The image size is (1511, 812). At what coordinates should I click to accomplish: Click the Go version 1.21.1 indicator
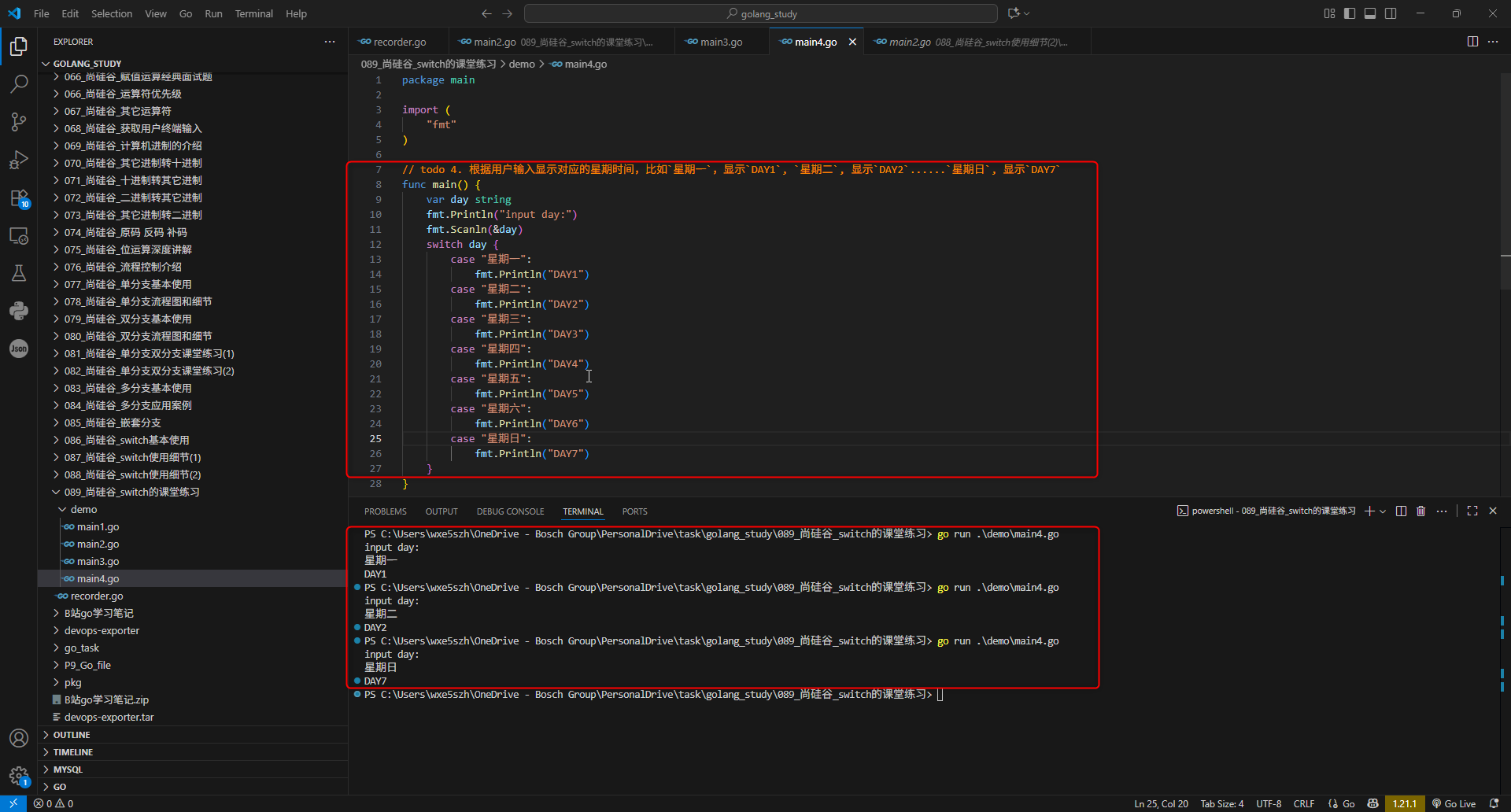[x=1404, y=803]
